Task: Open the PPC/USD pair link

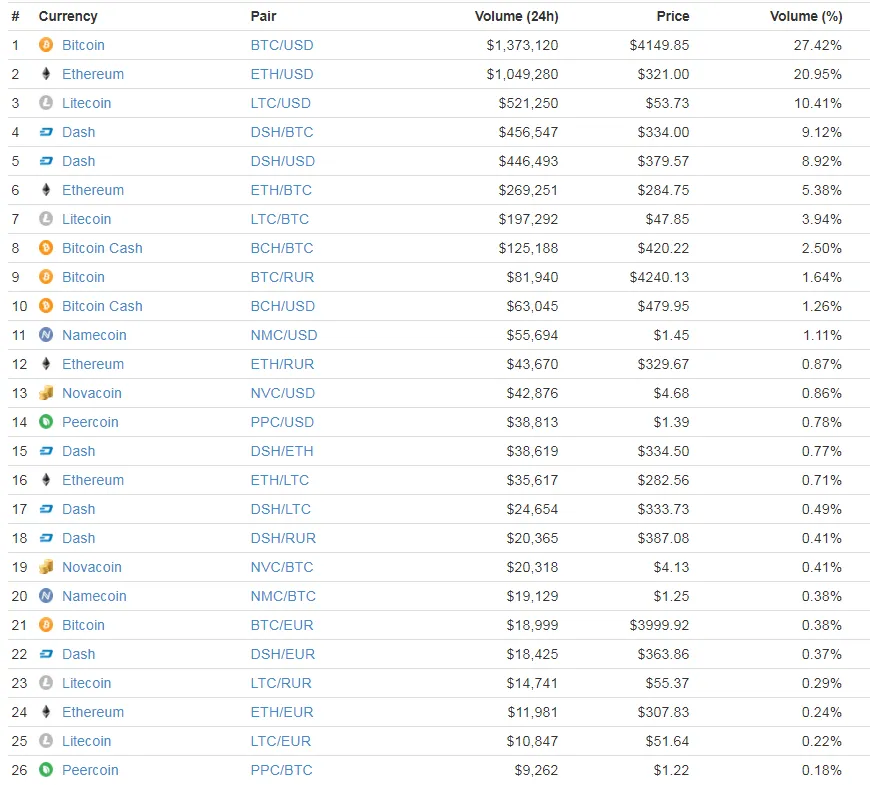Action: click(282, 422)
